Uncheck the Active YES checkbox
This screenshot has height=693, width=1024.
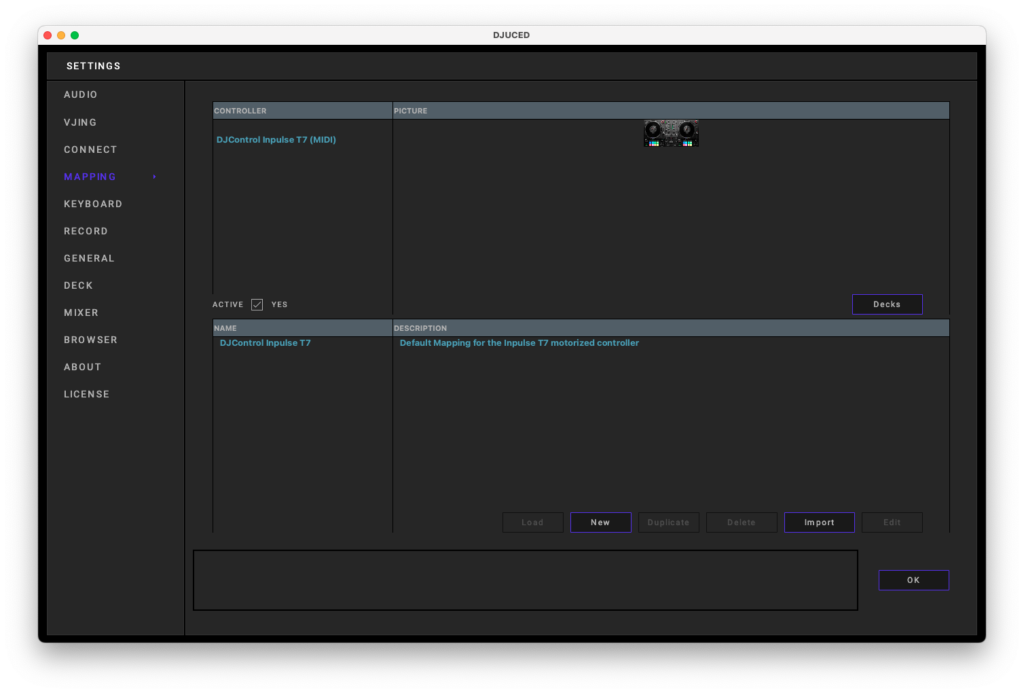pos(257,304)
